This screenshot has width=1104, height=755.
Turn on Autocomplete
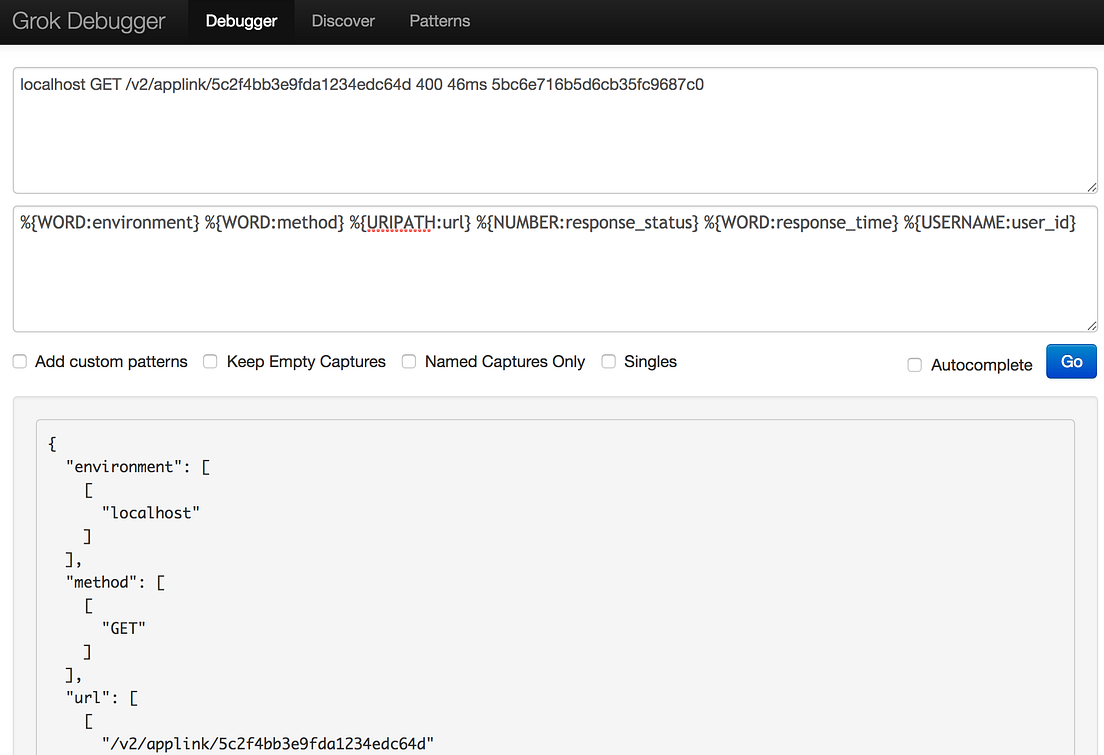[914, 365]
